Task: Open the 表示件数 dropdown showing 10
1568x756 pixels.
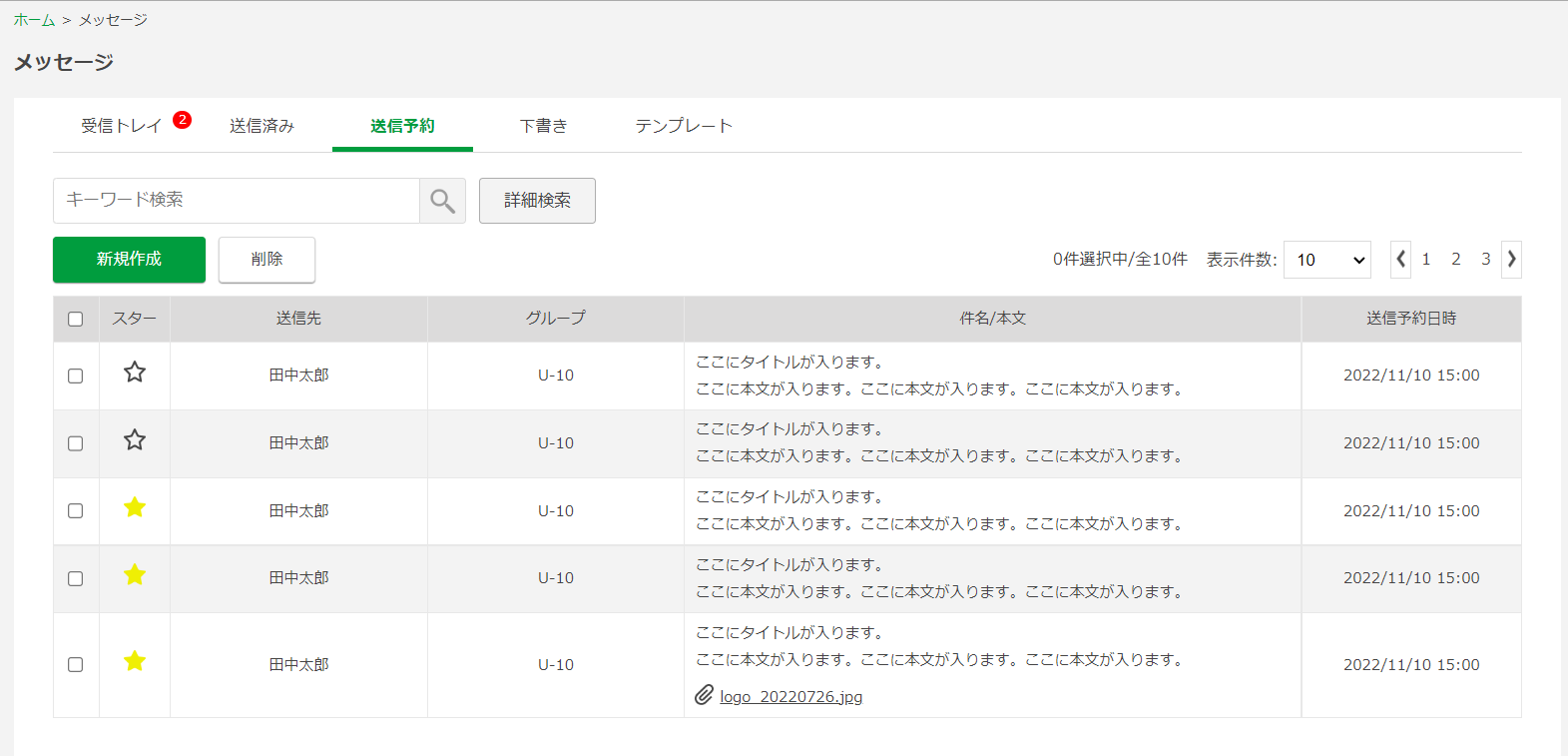Action: [x=1327, y=260]
